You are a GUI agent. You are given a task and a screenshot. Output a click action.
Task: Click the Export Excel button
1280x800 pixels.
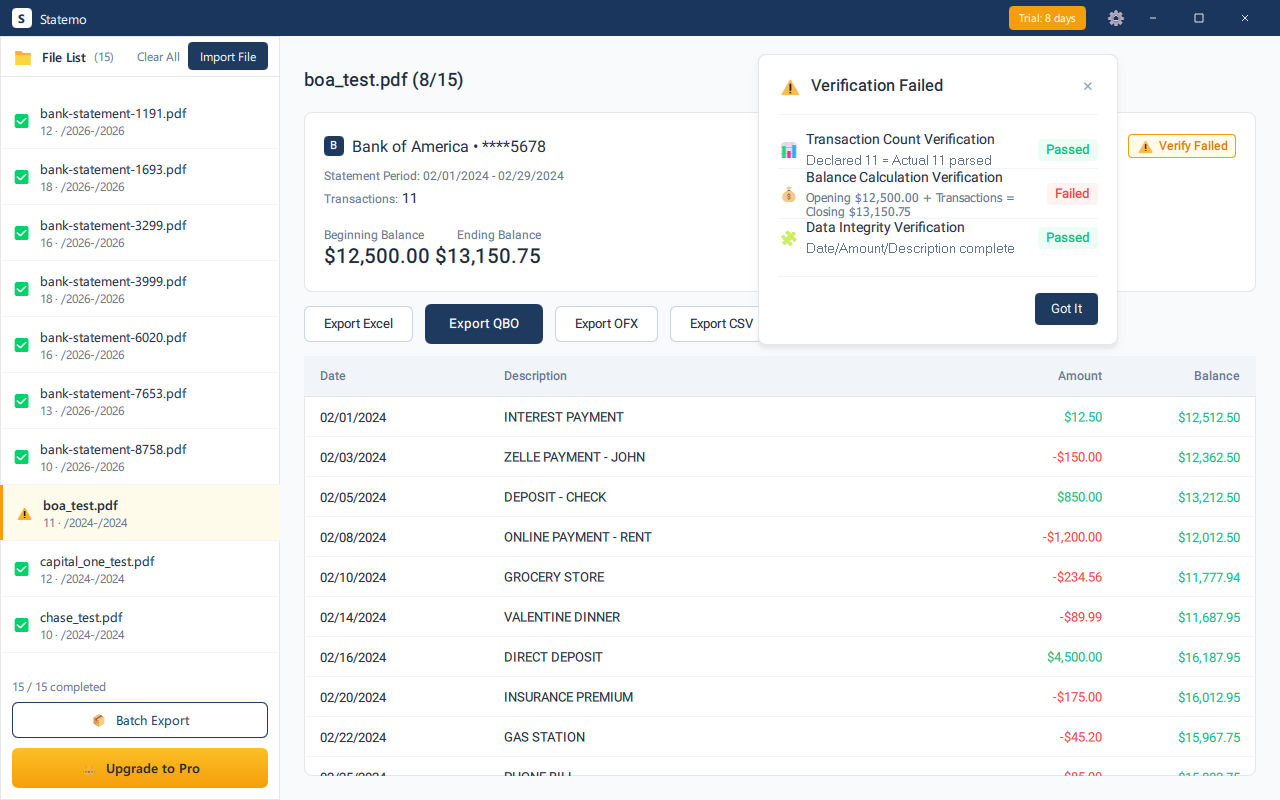tap(358, 324)
